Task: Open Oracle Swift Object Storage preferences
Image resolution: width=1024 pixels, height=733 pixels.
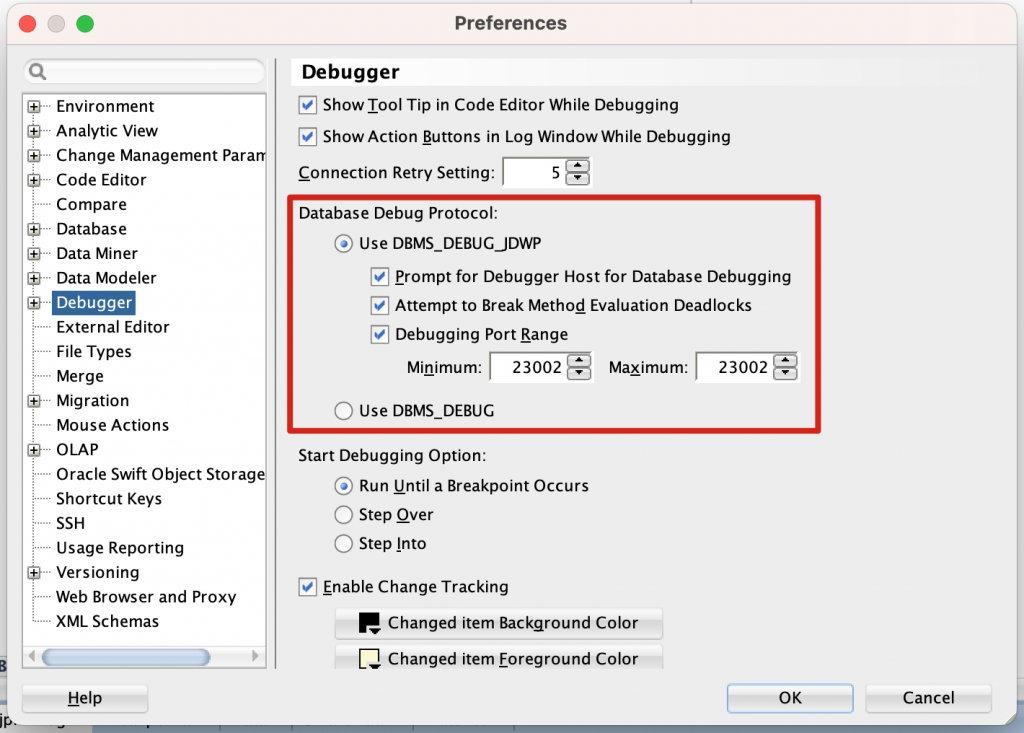Action: [160, 474]
